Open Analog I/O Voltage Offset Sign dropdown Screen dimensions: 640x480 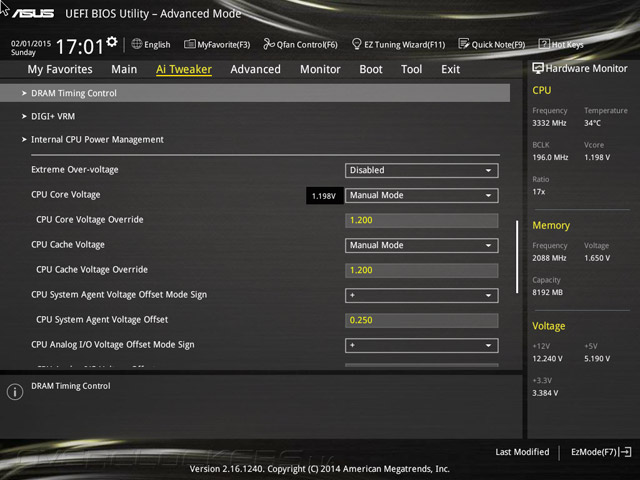[422, 345]
